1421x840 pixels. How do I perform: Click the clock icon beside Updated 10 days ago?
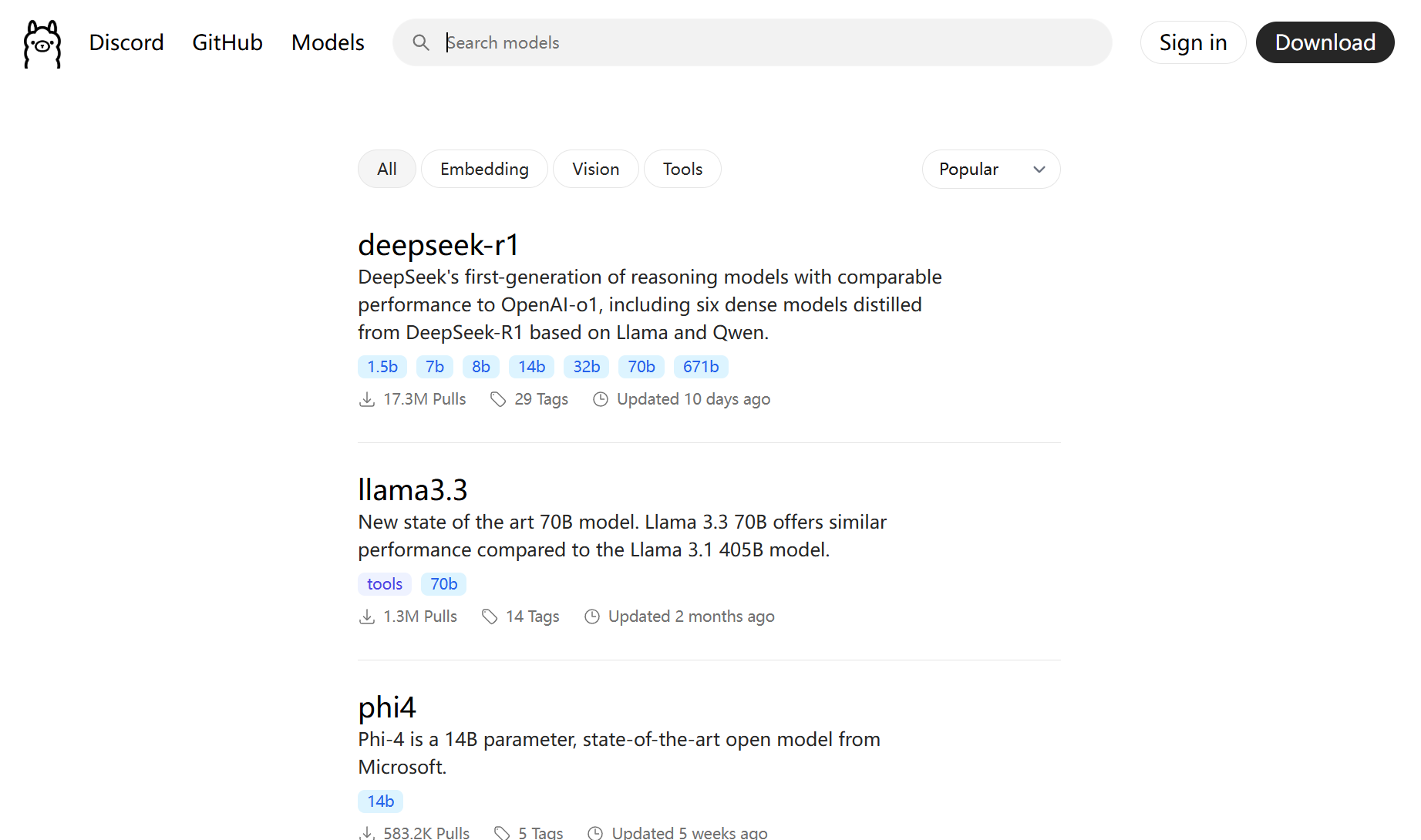coord(601,399)
